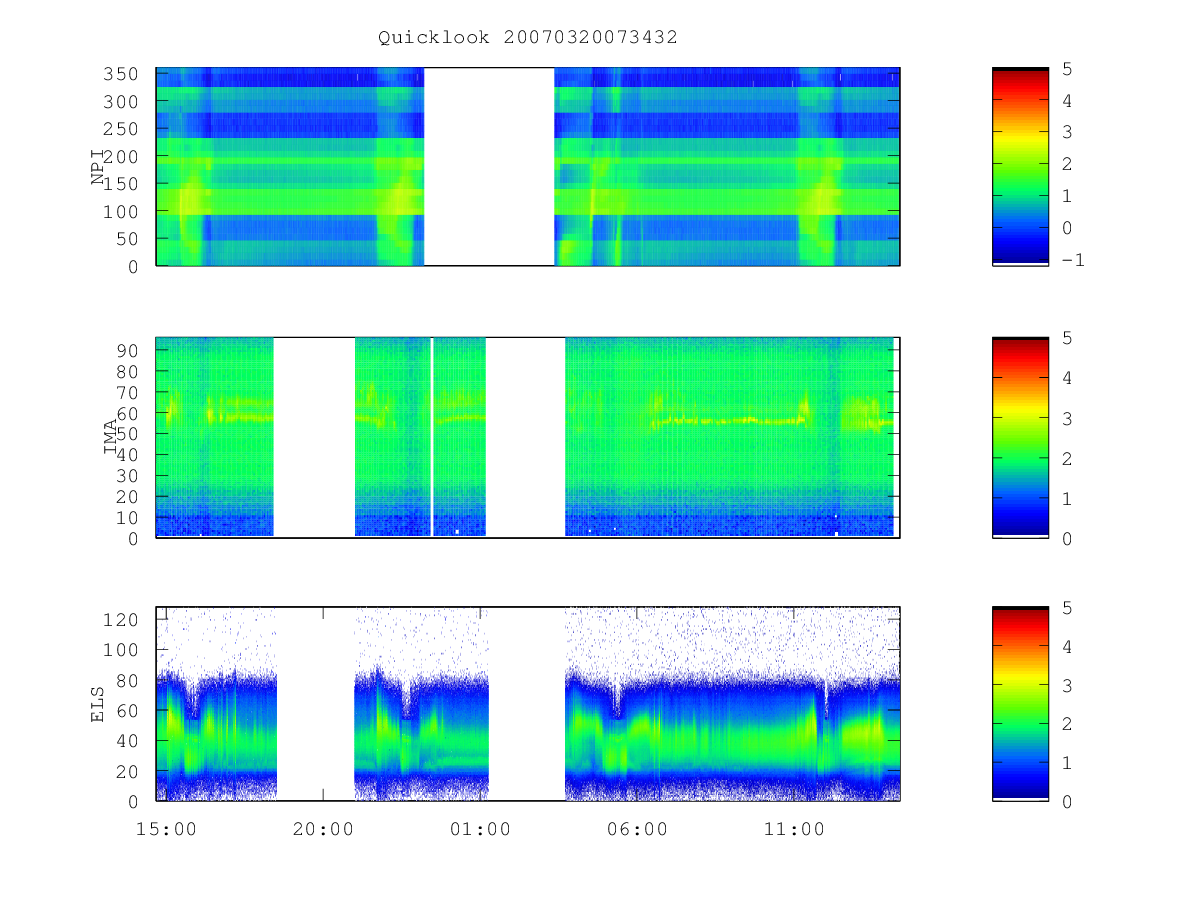
Task: Click the 20:00 time tick label
Action: coord(323,830)
